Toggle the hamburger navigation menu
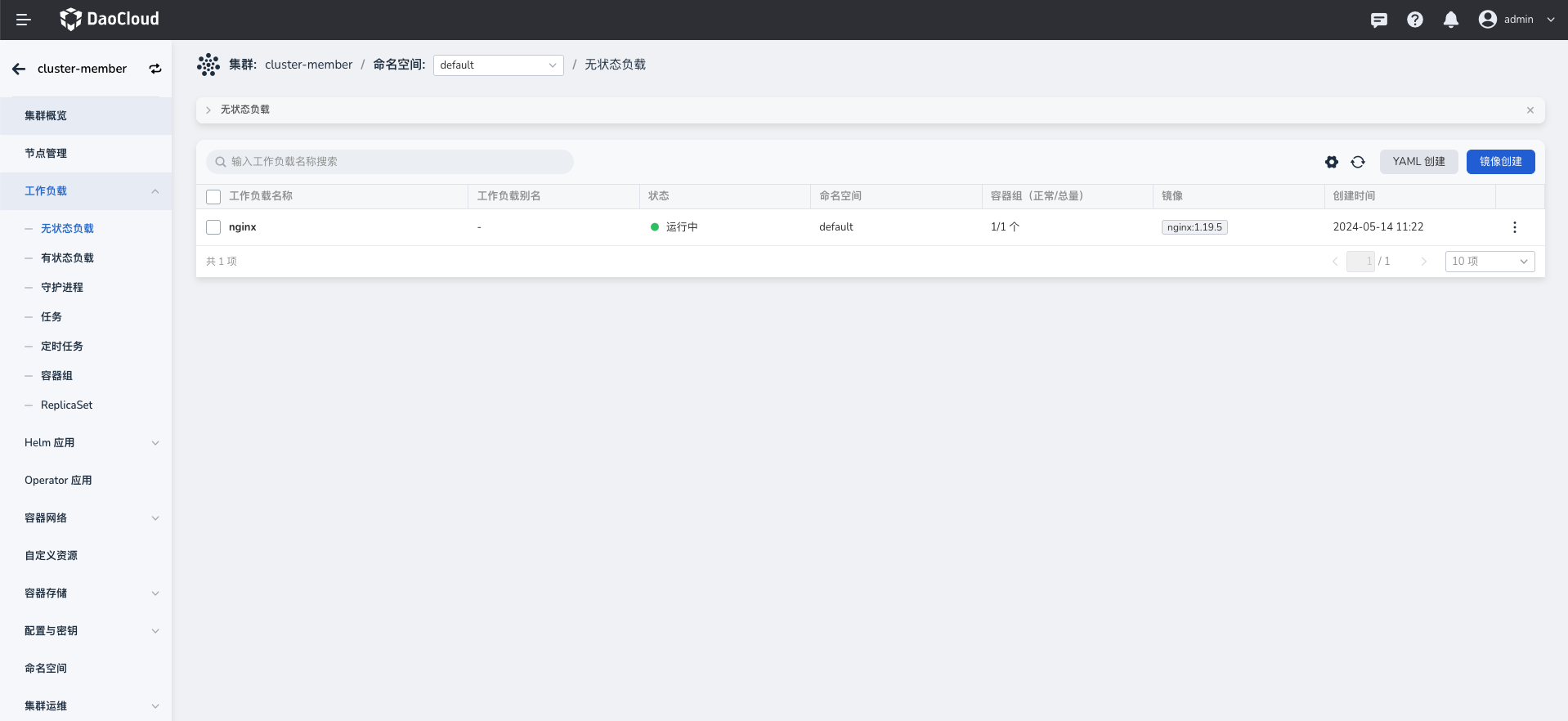 (x=23, y=20)
